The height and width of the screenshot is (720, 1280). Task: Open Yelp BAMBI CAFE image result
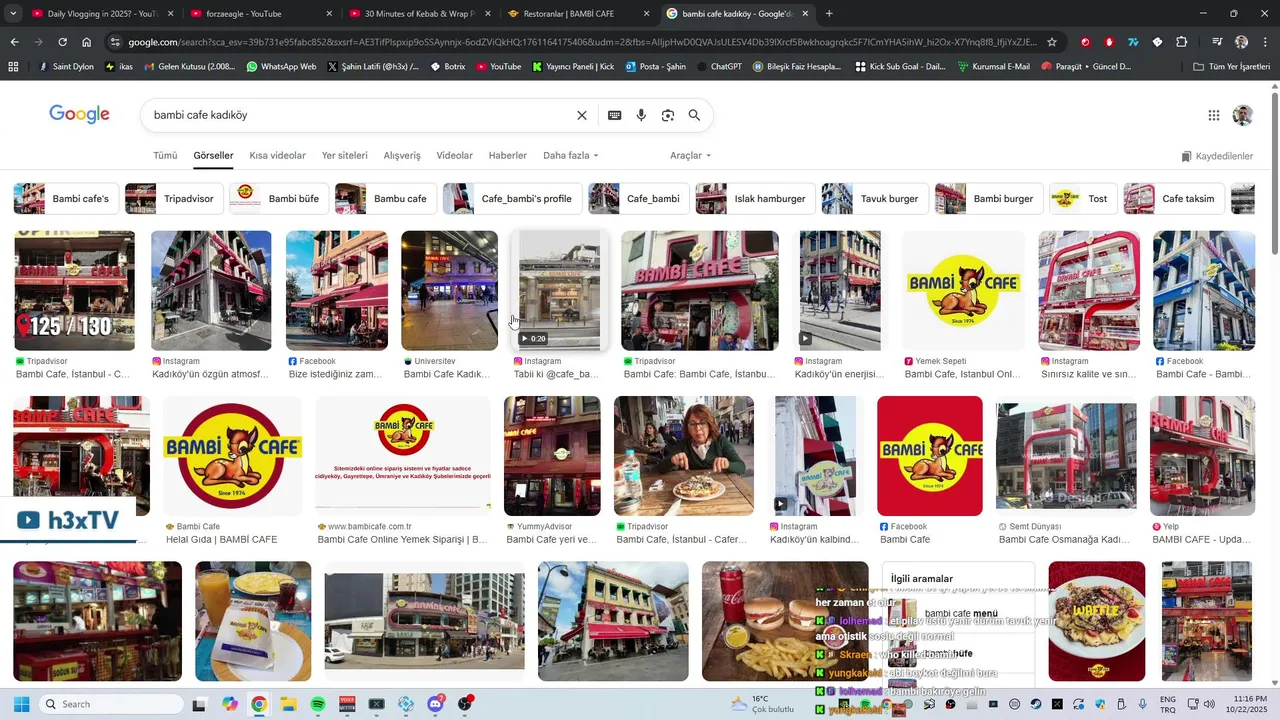click(x=1202, y=456)
